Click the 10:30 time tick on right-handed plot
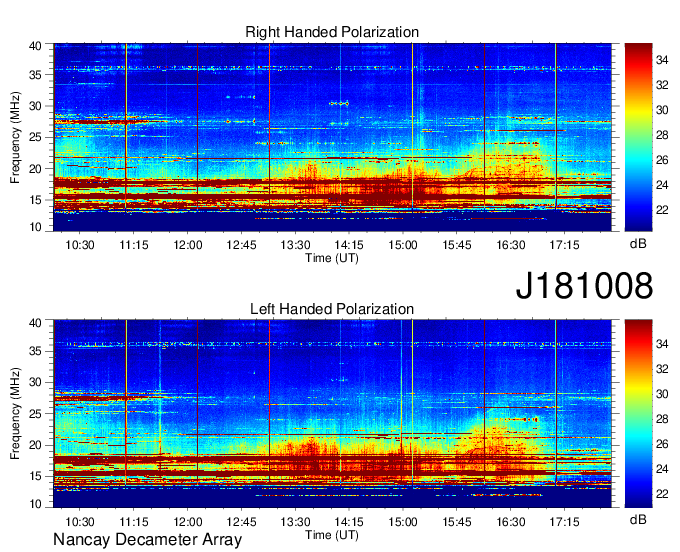Image resolution: width=680 pixels, height=552 pixels. [x=80, y=245]
